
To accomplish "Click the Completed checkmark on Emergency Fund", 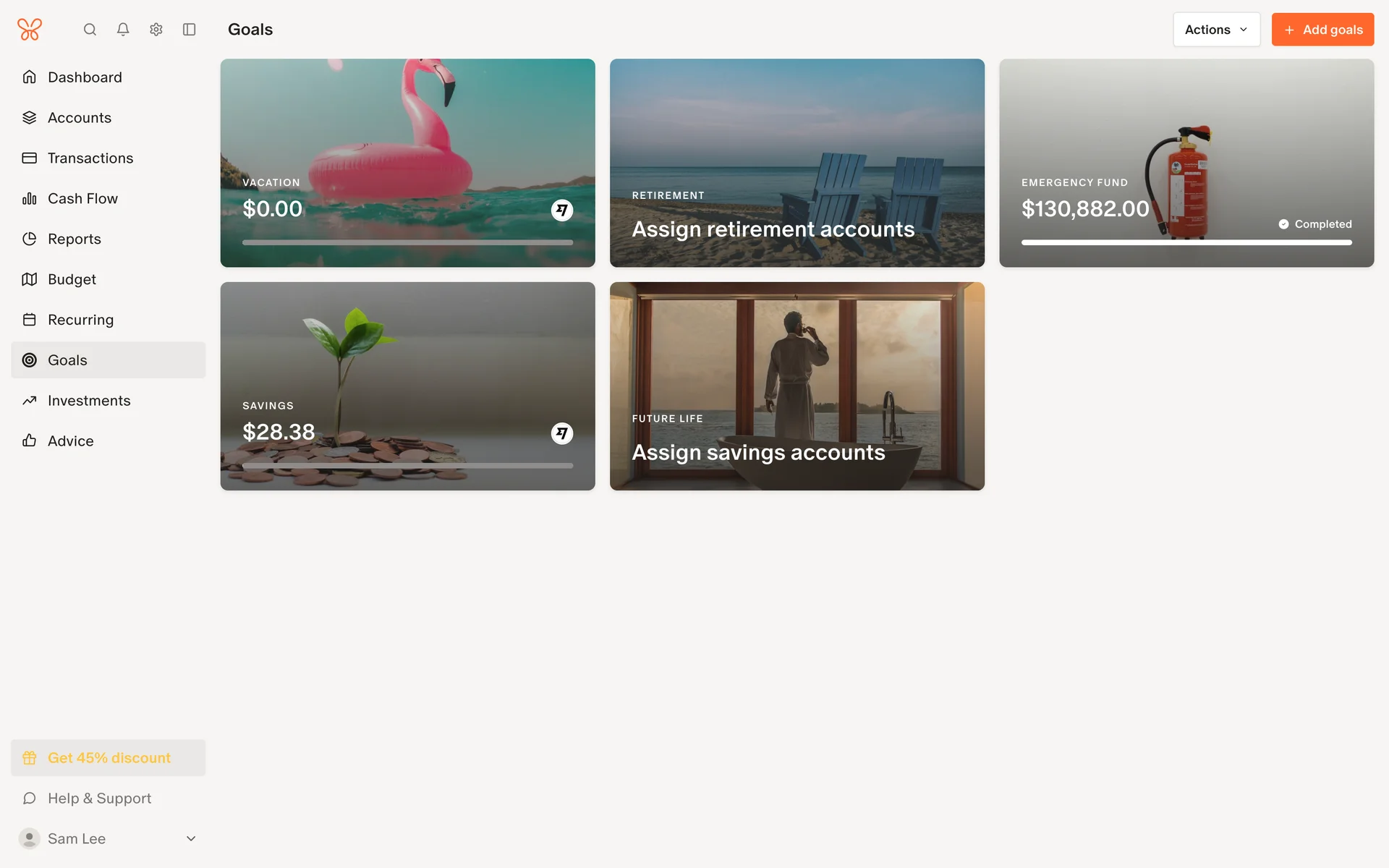I will [1283, 224].
